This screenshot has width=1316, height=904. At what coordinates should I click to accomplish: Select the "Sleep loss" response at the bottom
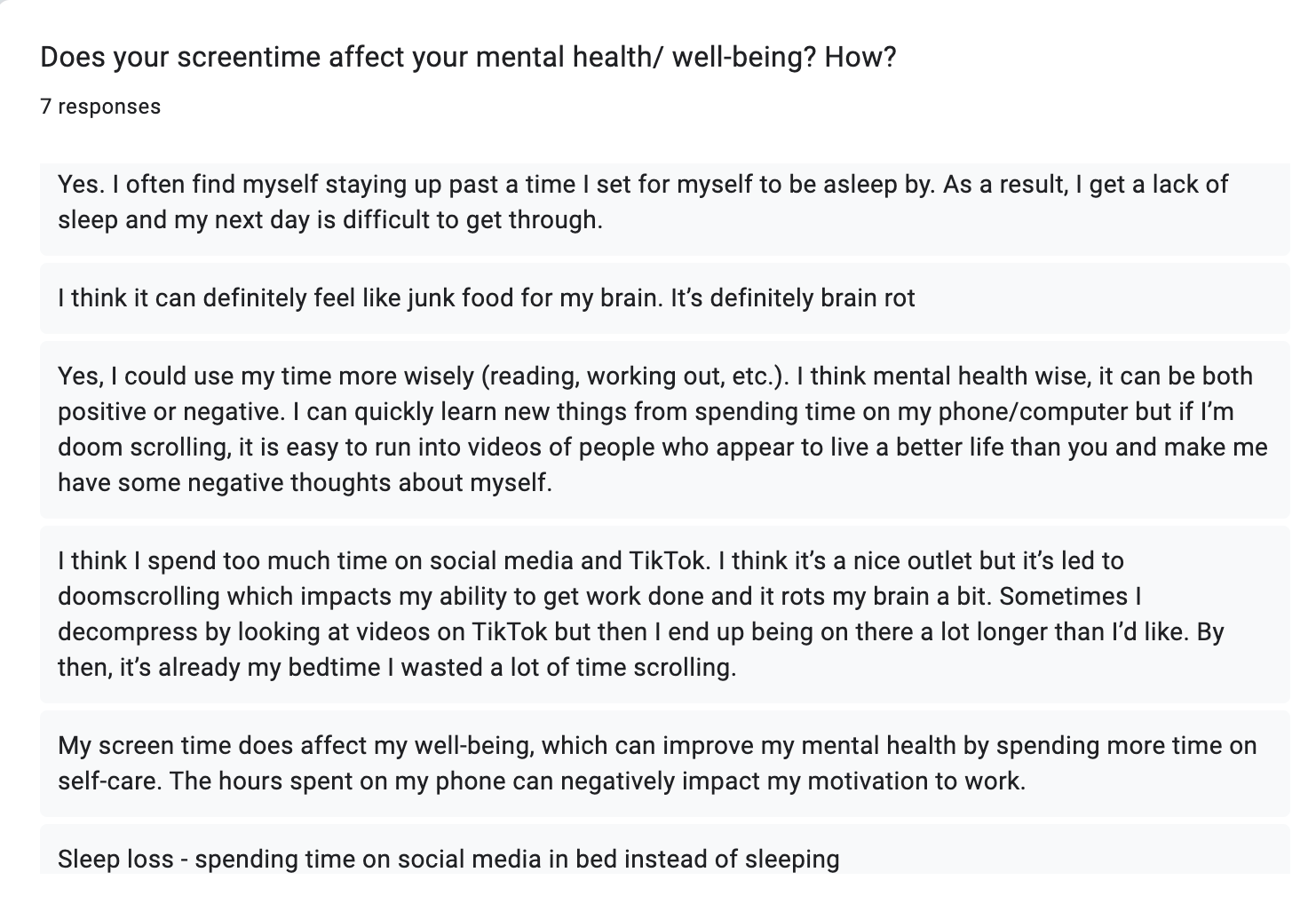point(664,849)
